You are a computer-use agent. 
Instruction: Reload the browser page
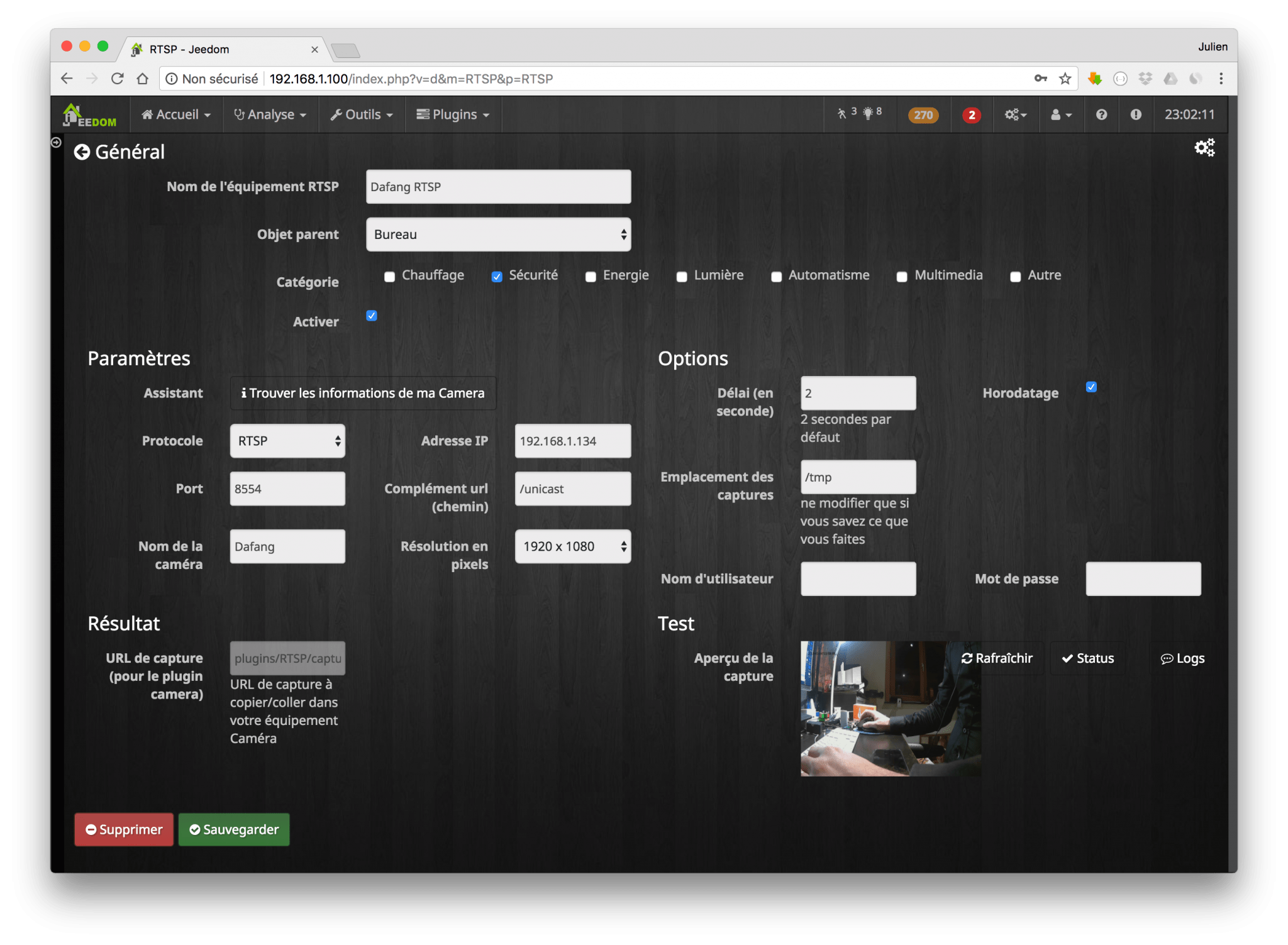pos(117,79)
